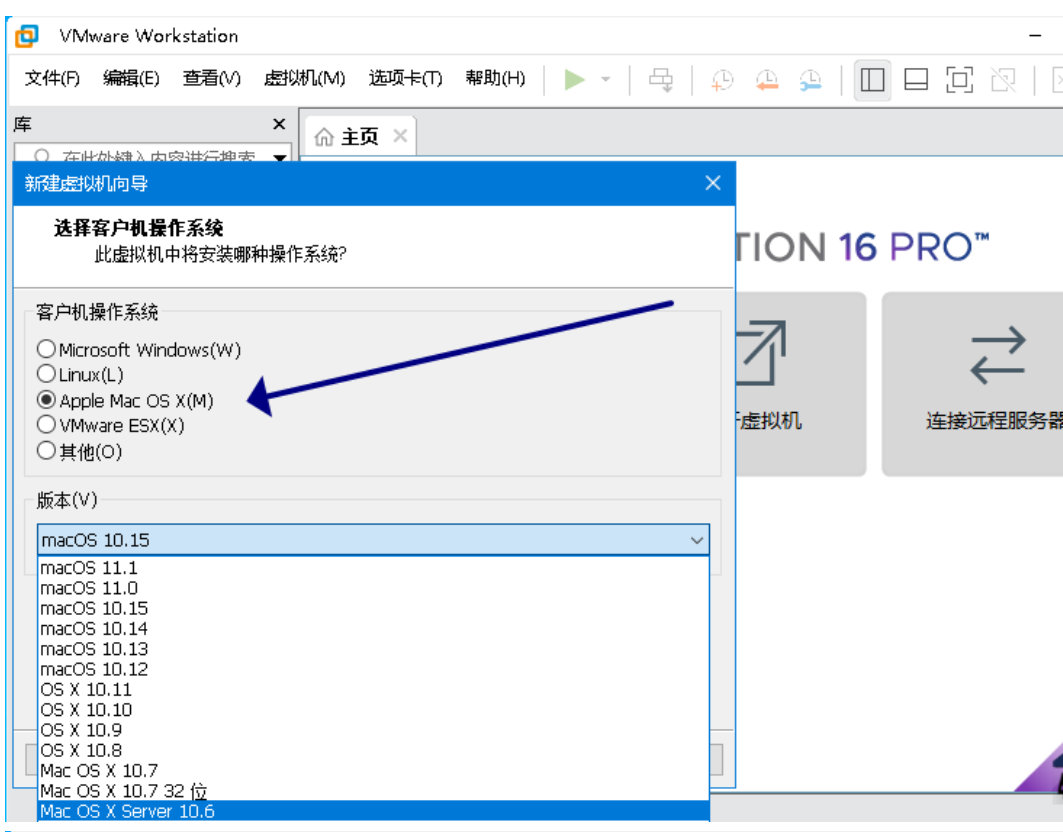Open the 文件(F) menu
This screenshot has height=832, width=1063.
click(52, 79)
